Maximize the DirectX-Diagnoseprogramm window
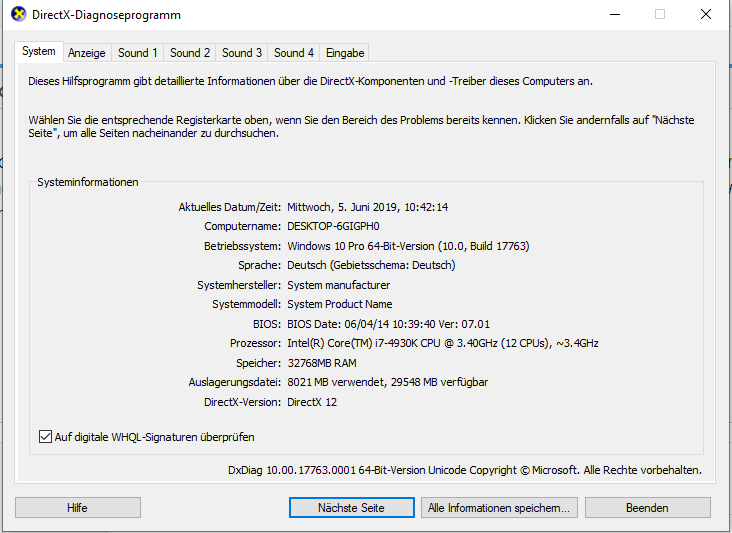Screen dimensions: 732x533 [660, 15]
